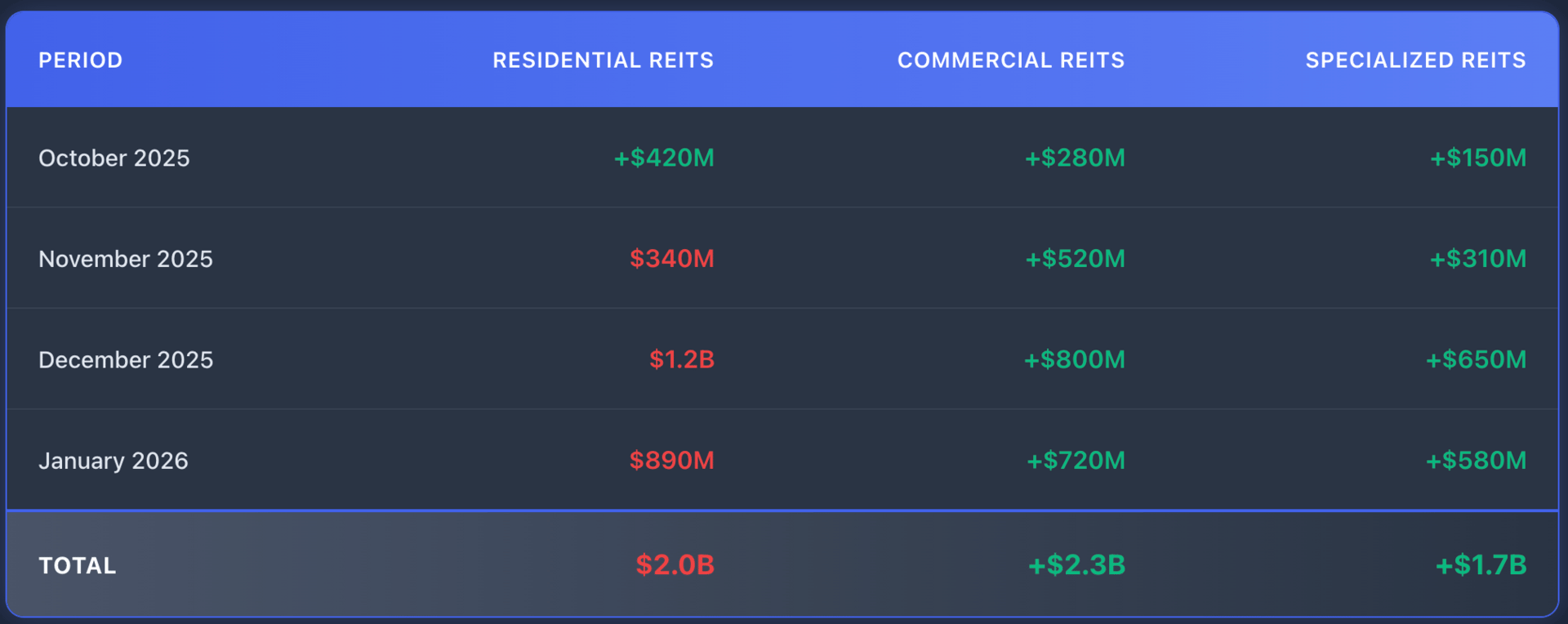Click the red $890M January value
This screenshot has height=624, width=1568.
point(671,461)
